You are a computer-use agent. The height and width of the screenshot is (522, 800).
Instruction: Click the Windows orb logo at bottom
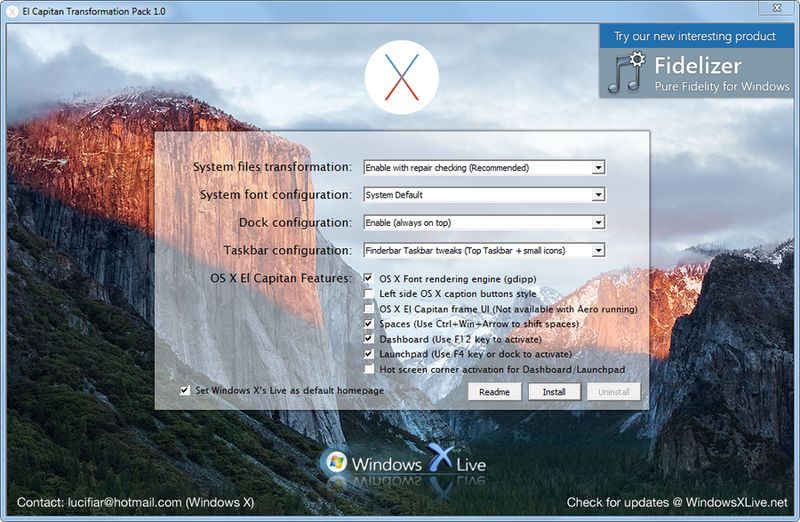pos(336,461)
